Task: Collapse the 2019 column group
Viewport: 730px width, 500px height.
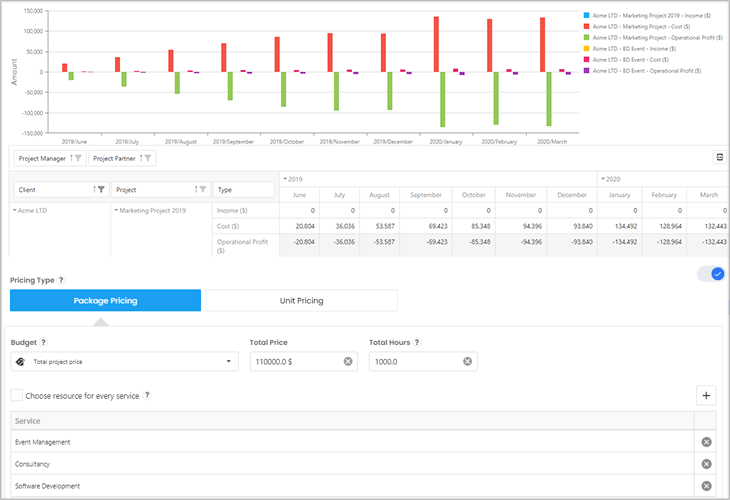Action: point(285,179)
